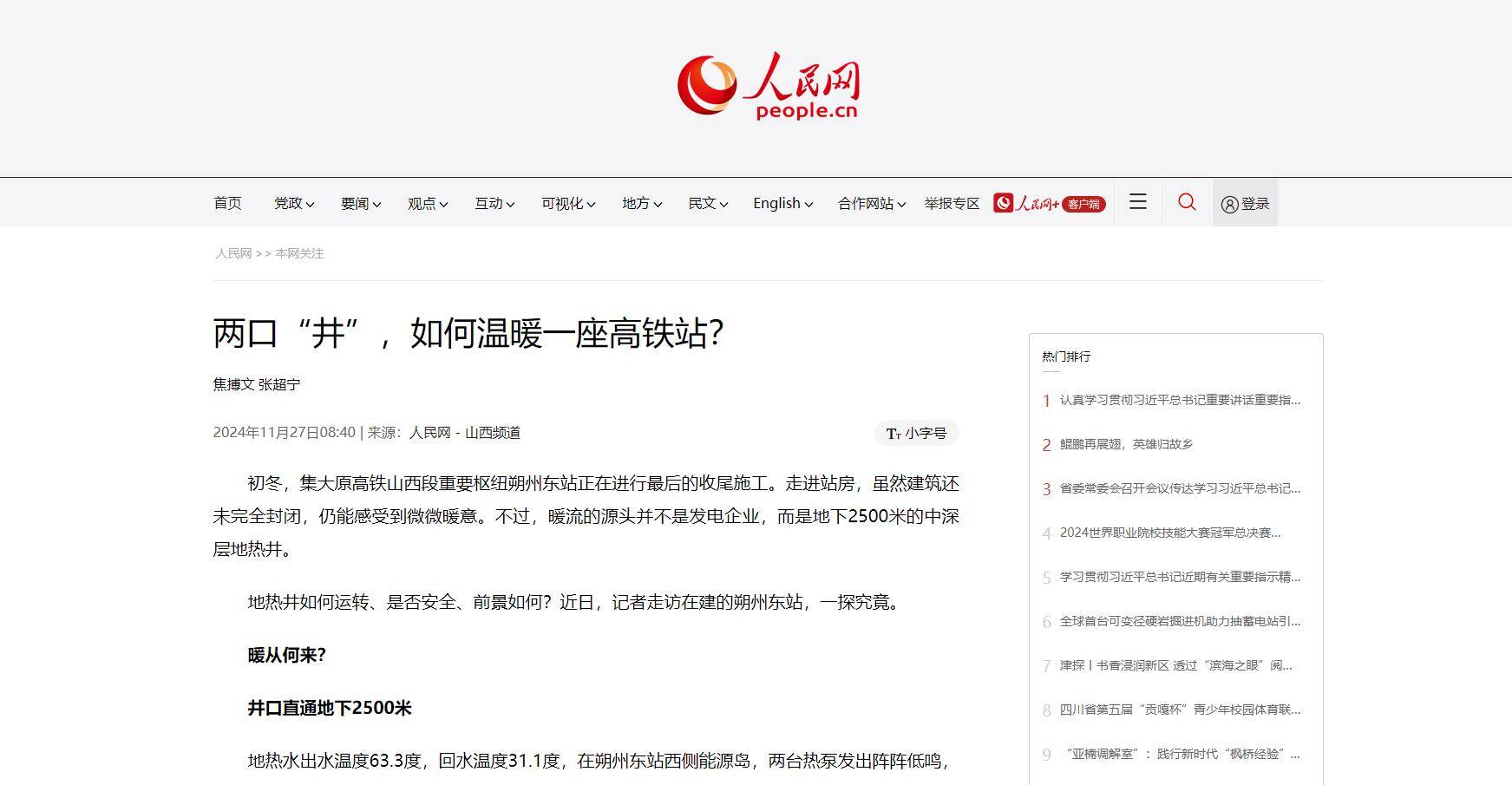Expand the English dropdown menu
Viewport: 1512px width, 785px height.
click(782, 203)
